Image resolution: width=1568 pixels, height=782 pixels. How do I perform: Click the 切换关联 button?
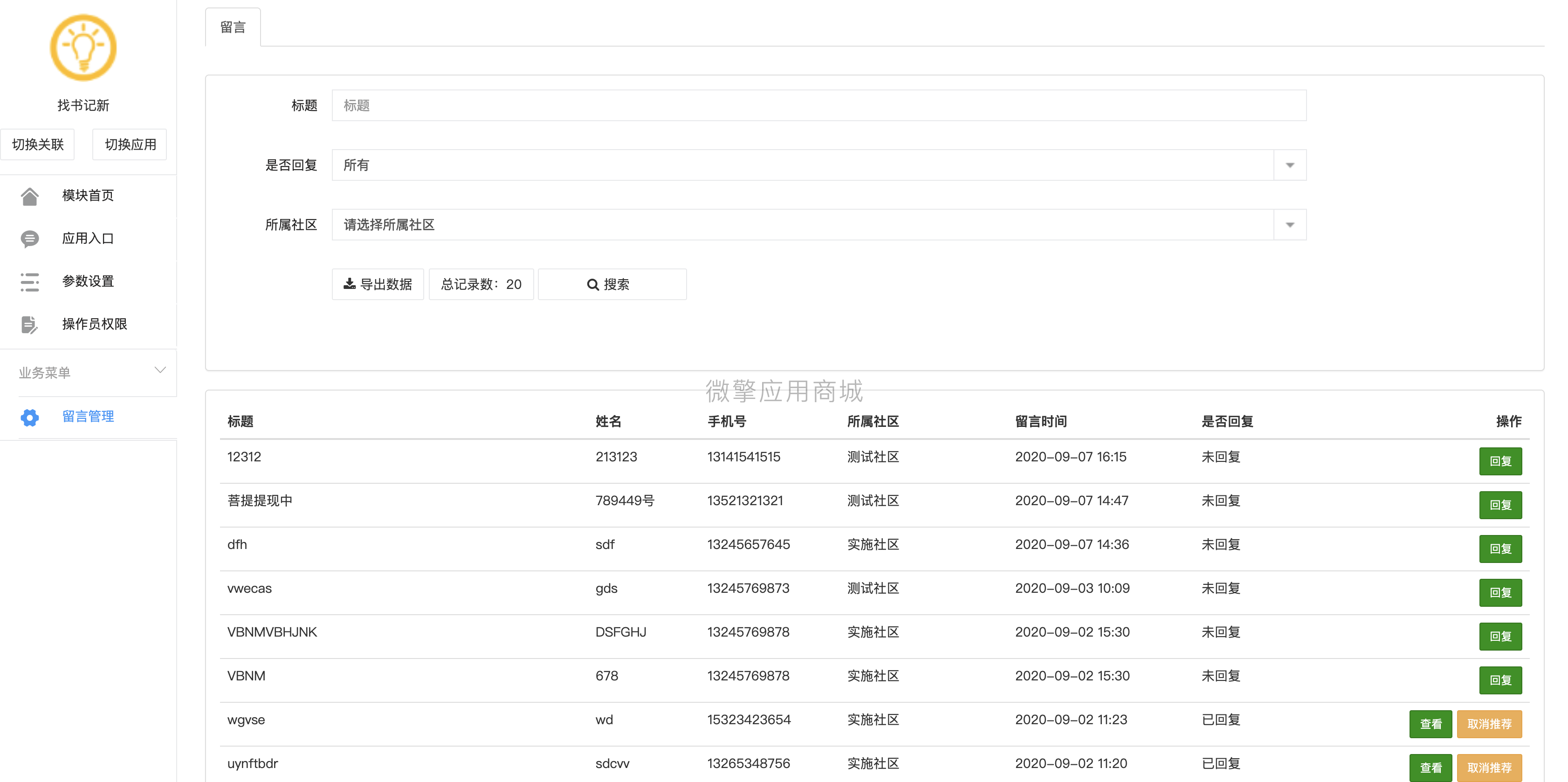38,144
